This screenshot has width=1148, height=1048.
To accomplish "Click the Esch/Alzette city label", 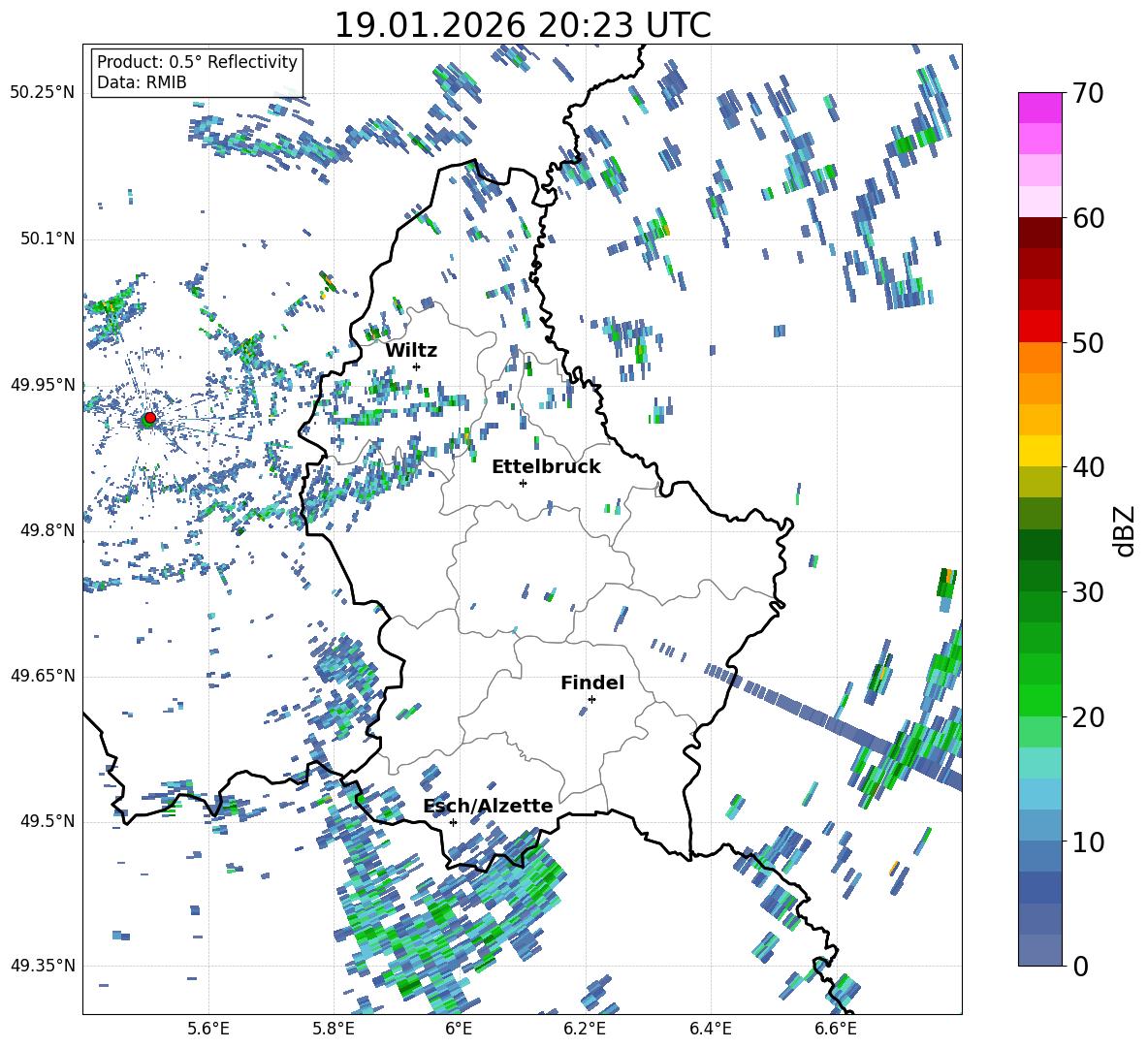I will tap(488, 806).
